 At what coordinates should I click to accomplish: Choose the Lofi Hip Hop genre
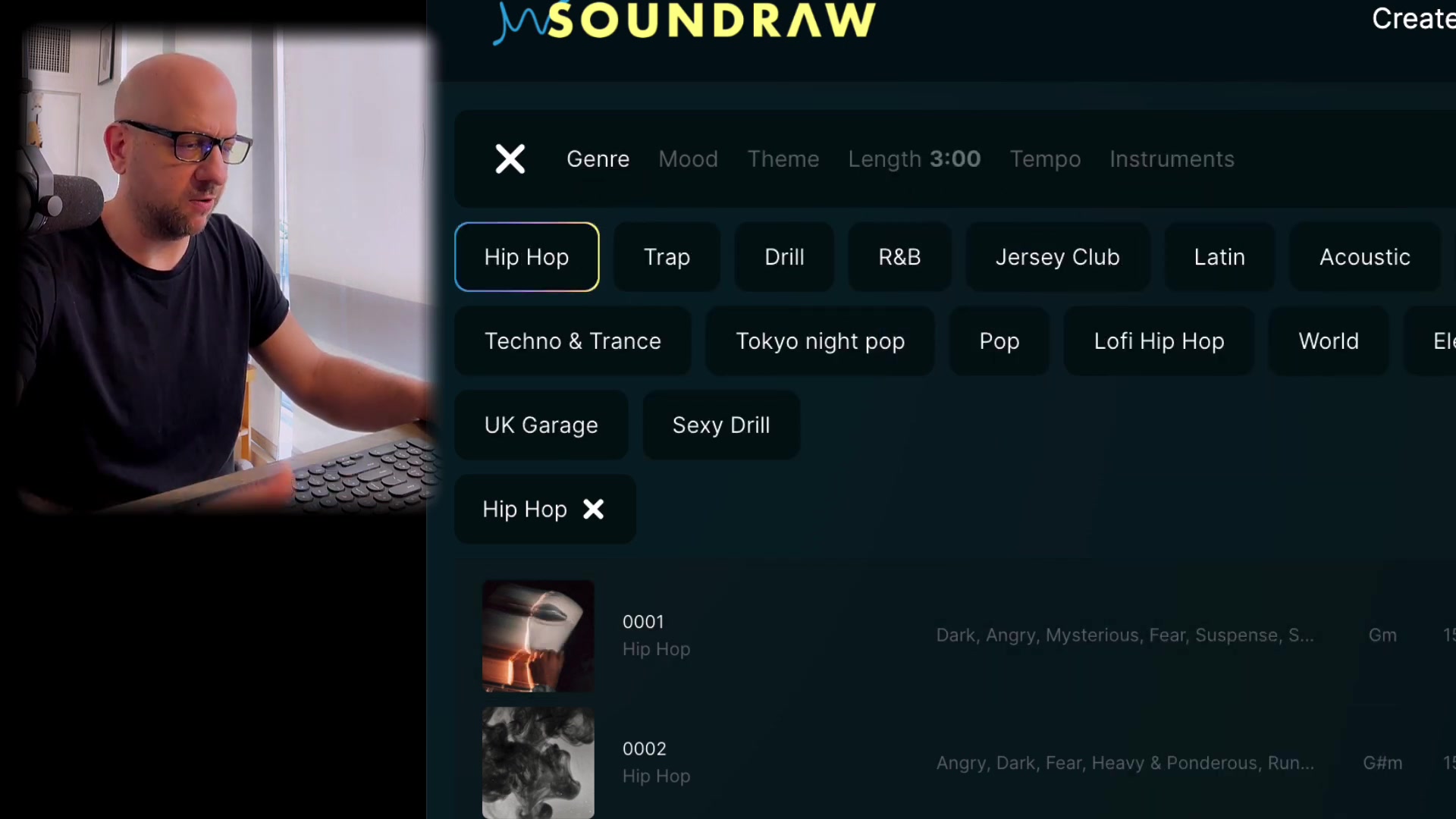1159,341
